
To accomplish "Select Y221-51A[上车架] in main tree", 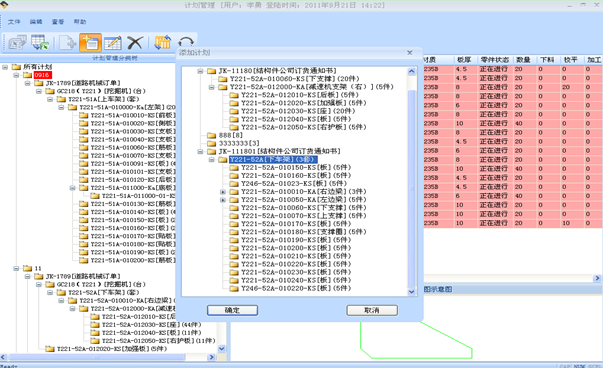I will coord(103,99).
